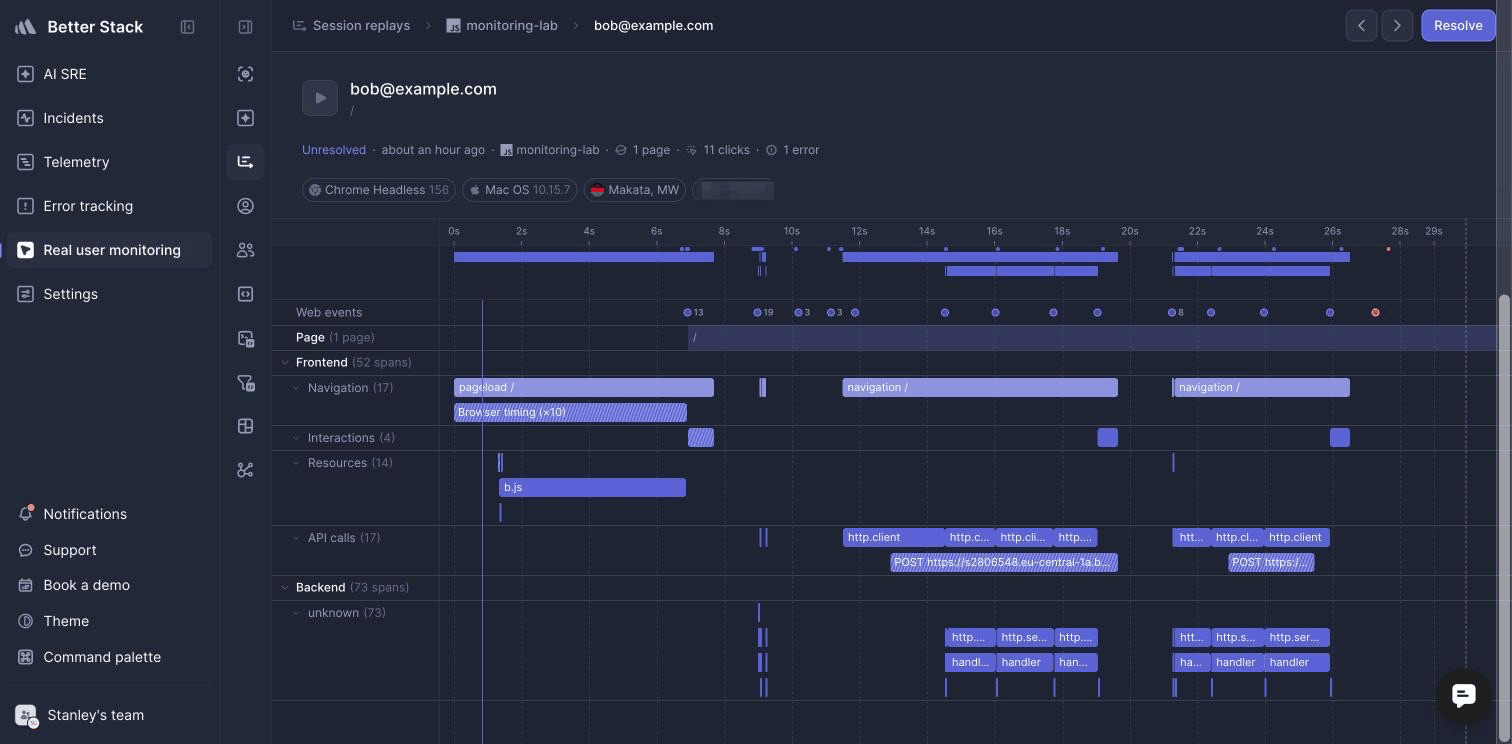Select the pageload / navigation span
Image resolution: width=1512 pixels, height=744 pixels.
pyautogui.click(x=584, y=388)
